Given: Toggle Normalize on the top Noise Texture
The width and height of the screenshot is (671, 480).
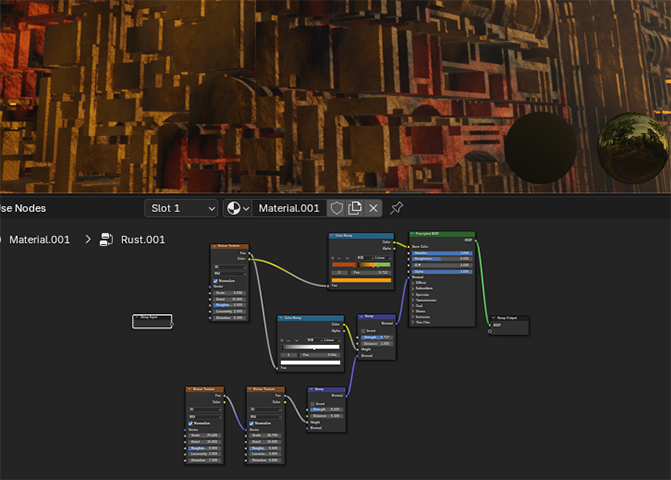Looking at the screenshot, I should point(215,281).
